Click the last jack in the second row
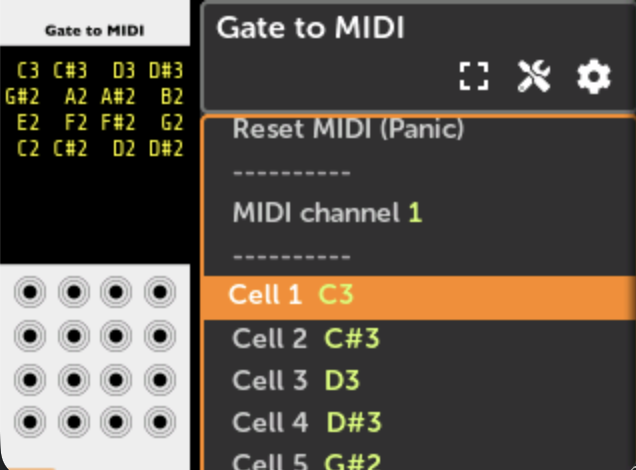Viewport: 636px width, 470px height. [160, 336]
